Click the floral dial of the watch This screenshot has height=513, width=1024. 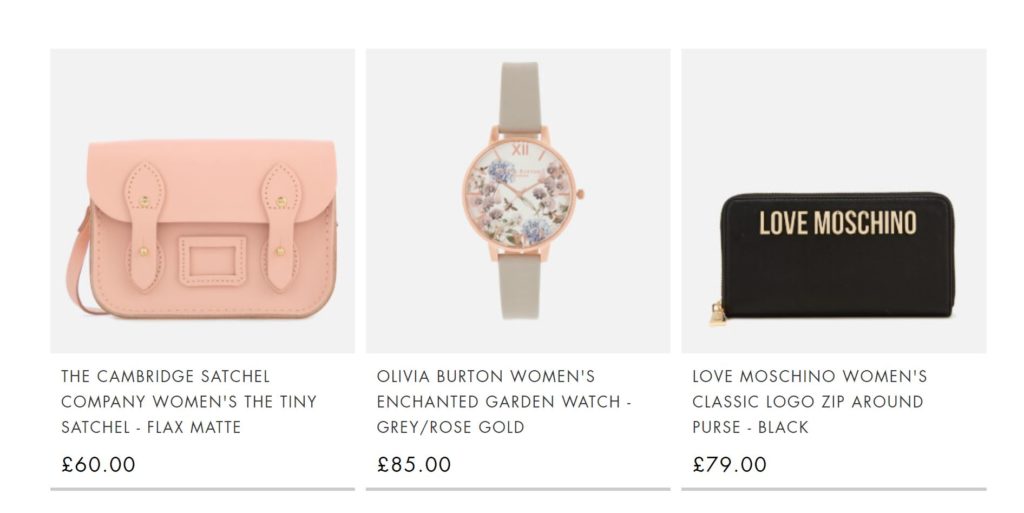pos(521,194)
